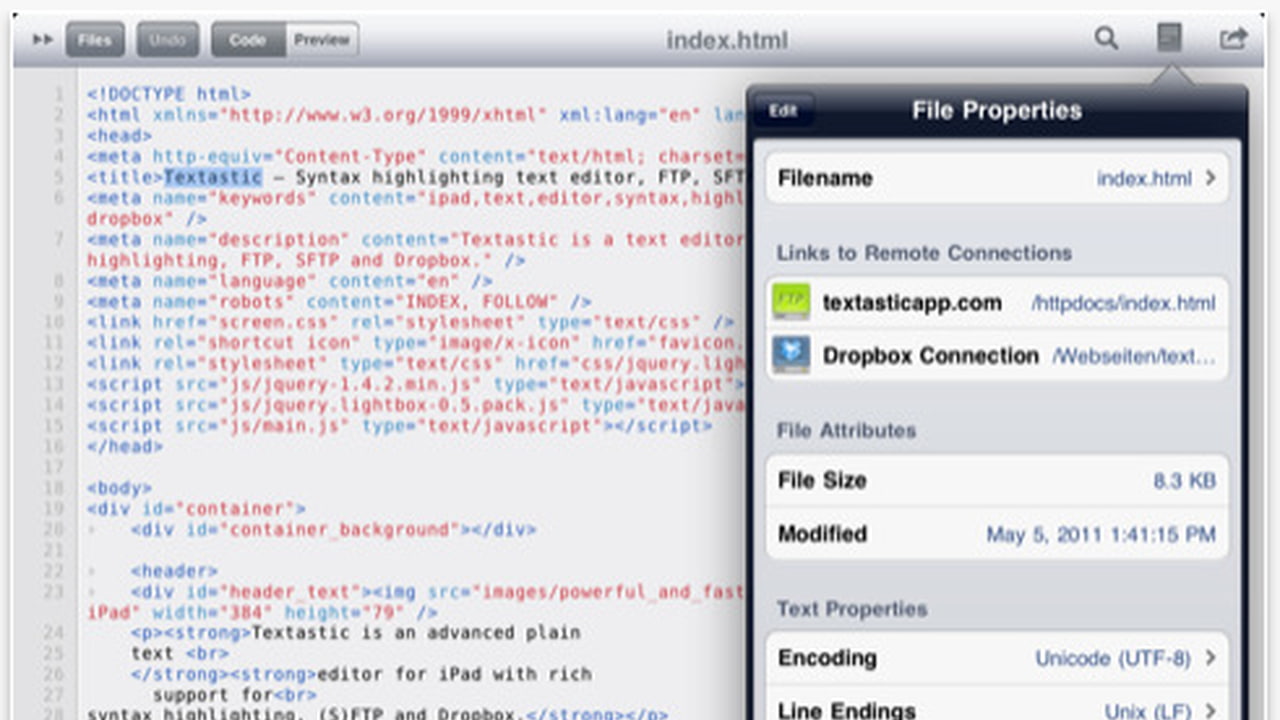Image resolution: width=1280 pixels, height=720 pixels.
Task: Tap the index.html title in toolbar
Action: (x=727, y=40)
